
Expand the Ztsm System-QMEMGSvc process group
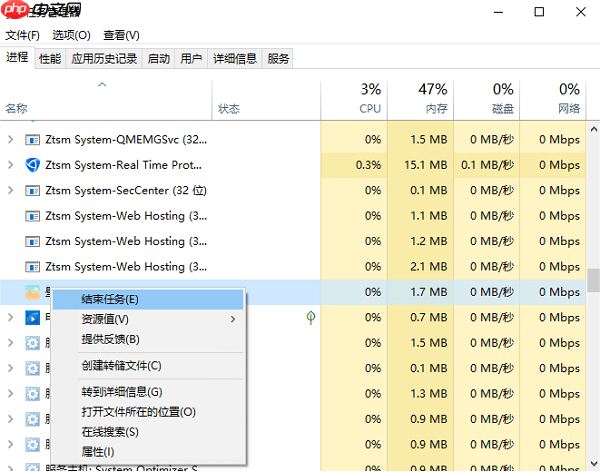(x=11, y=140)
